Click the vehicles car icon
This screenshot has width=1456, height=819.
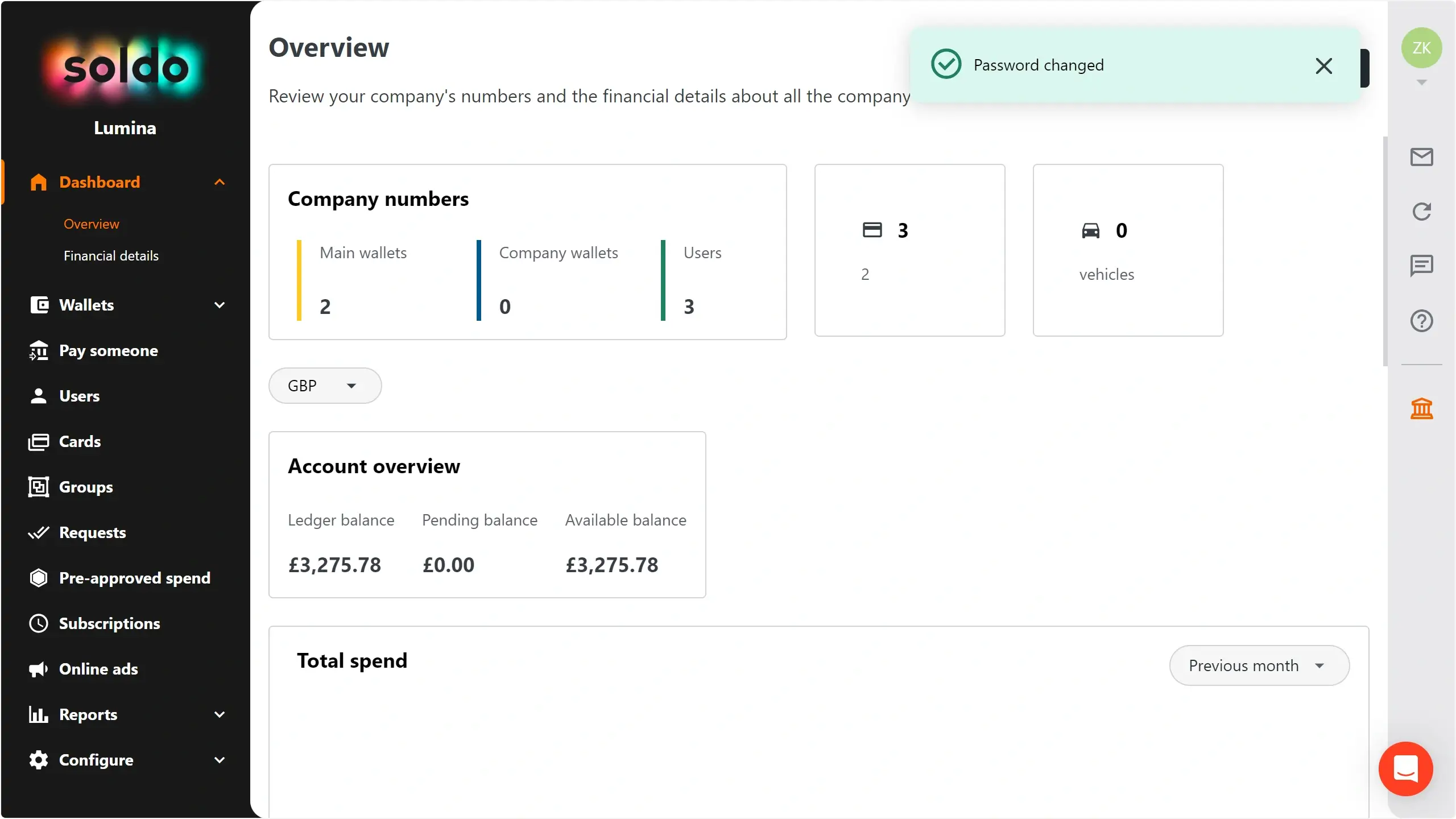1090,230
